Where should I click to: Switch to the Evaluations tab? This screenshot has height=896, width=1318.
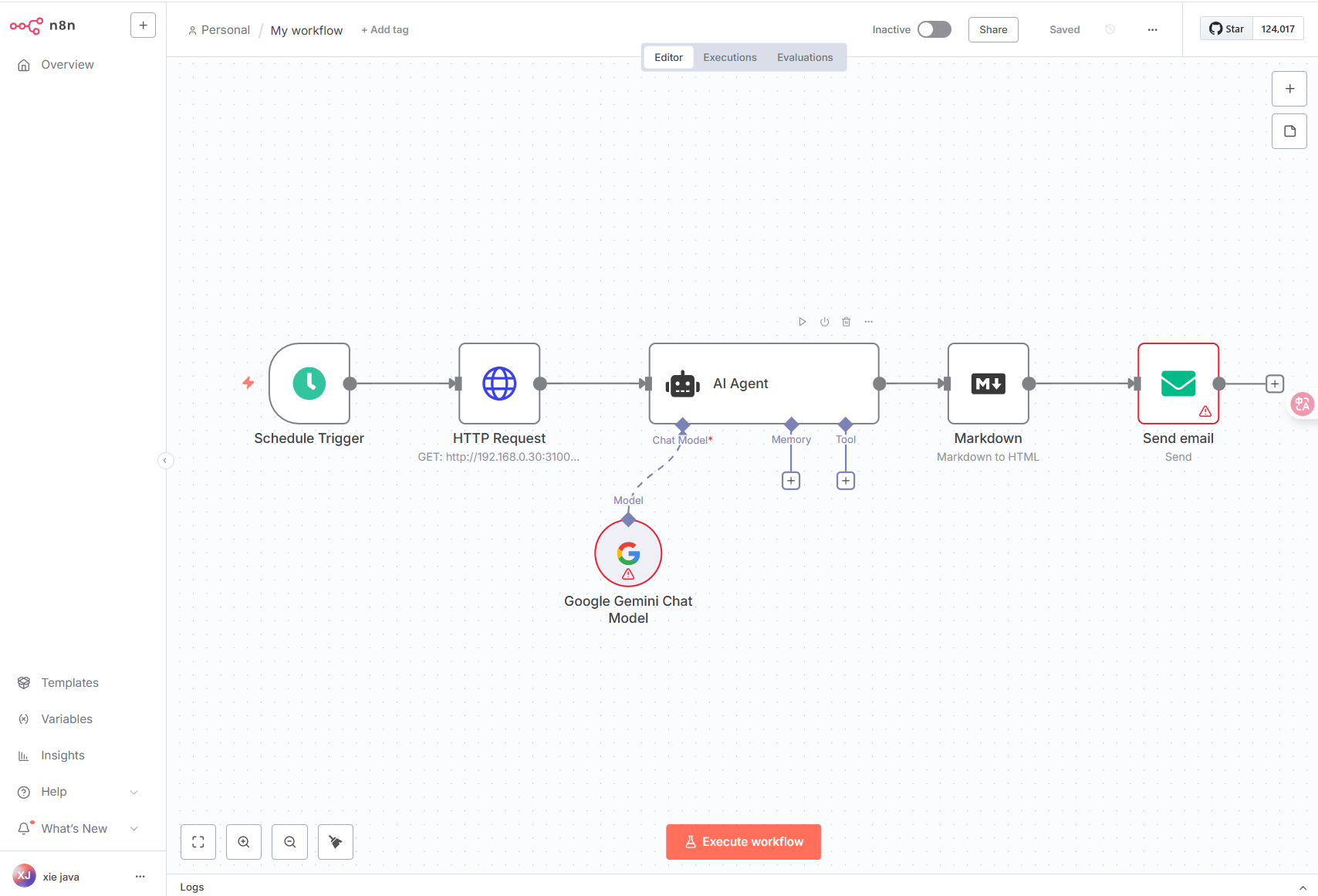[804, 57]
